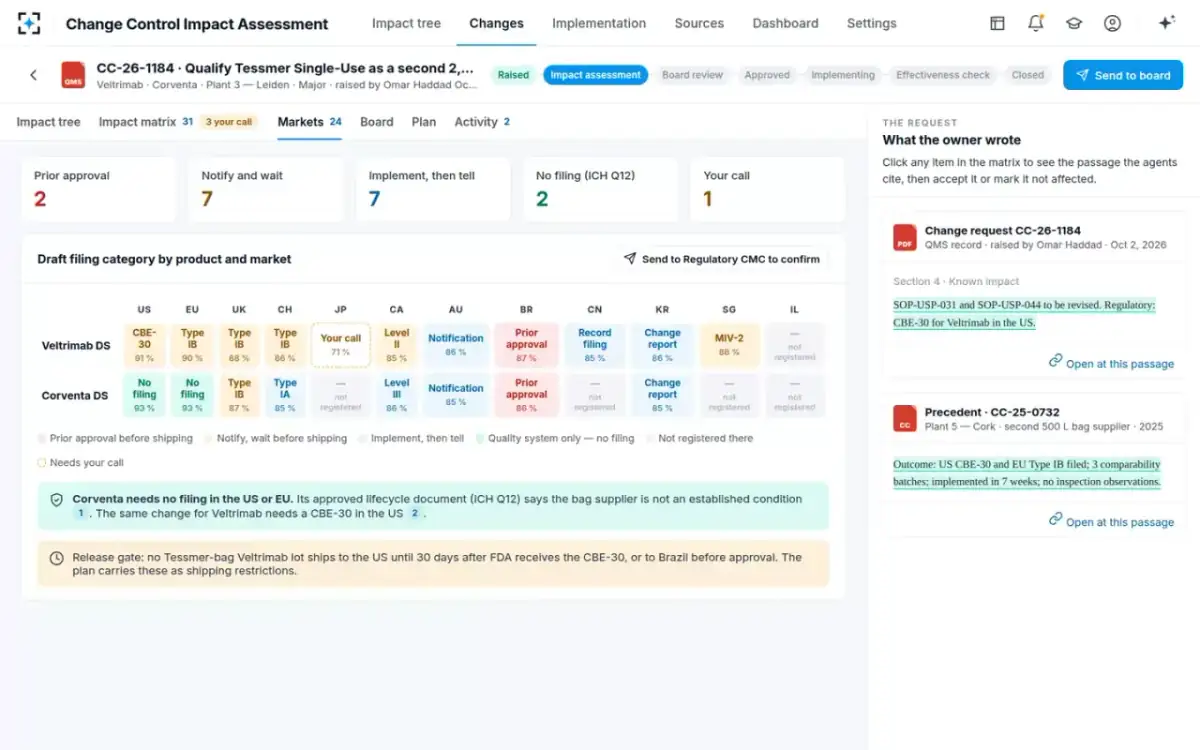Open the Sources top menu
Screen dimensions: 1200x750
coord(699,23)
